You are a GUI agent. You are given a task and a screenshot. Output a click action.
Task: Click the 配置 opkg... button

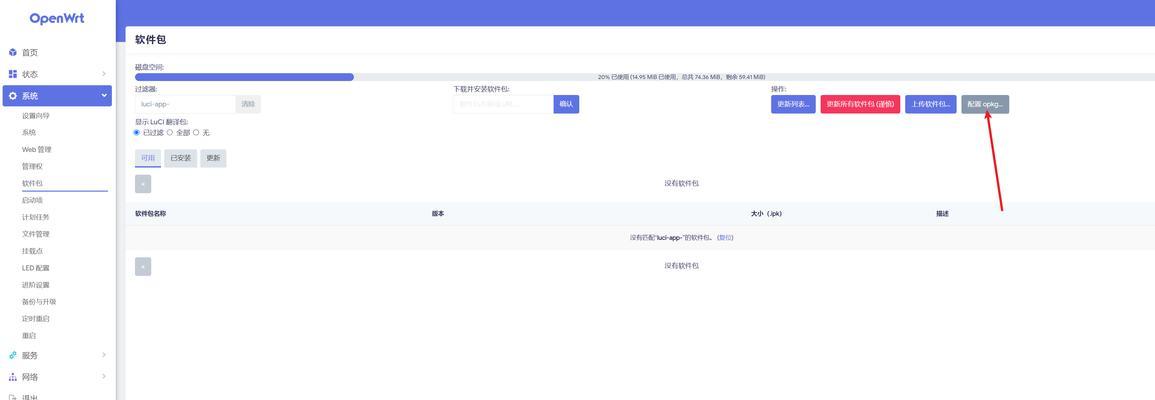986,104
